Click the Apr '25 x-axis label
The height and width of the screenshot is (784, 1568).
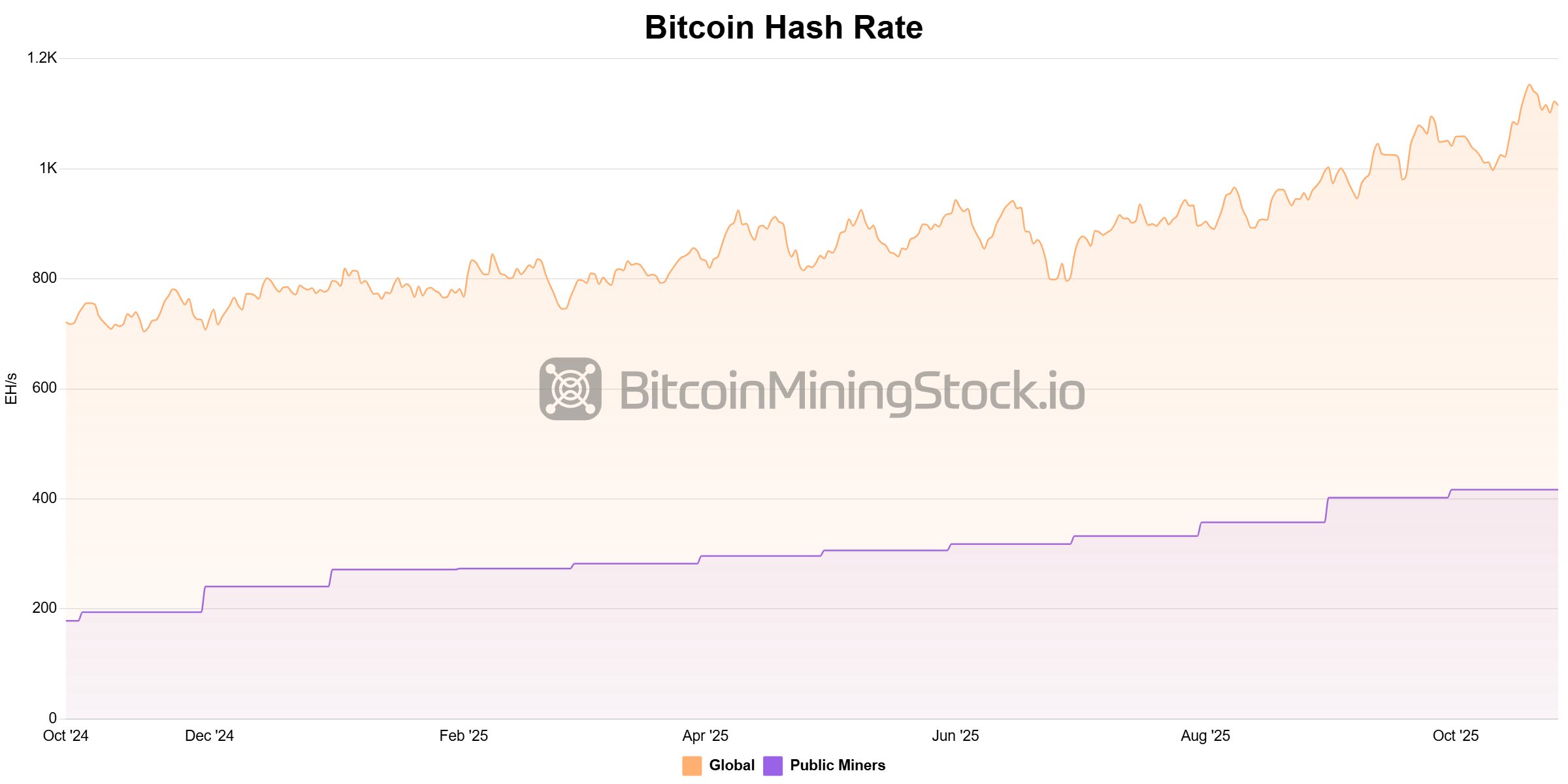pos(705,736)
